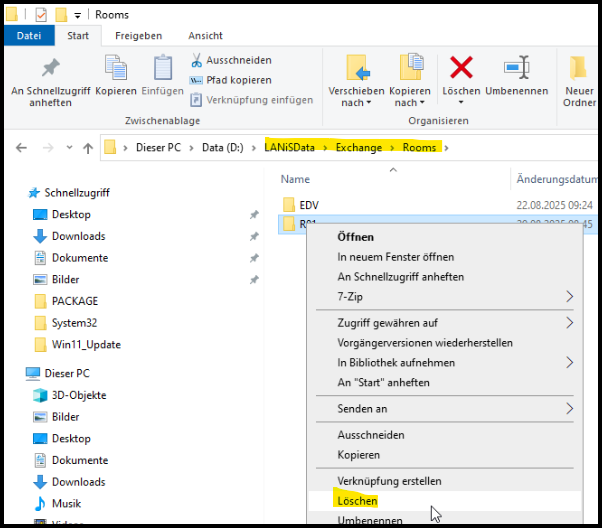Click the back navigation arrow
Screen dimensions: 602x528
pyautogui.click(x=22, y=148)
